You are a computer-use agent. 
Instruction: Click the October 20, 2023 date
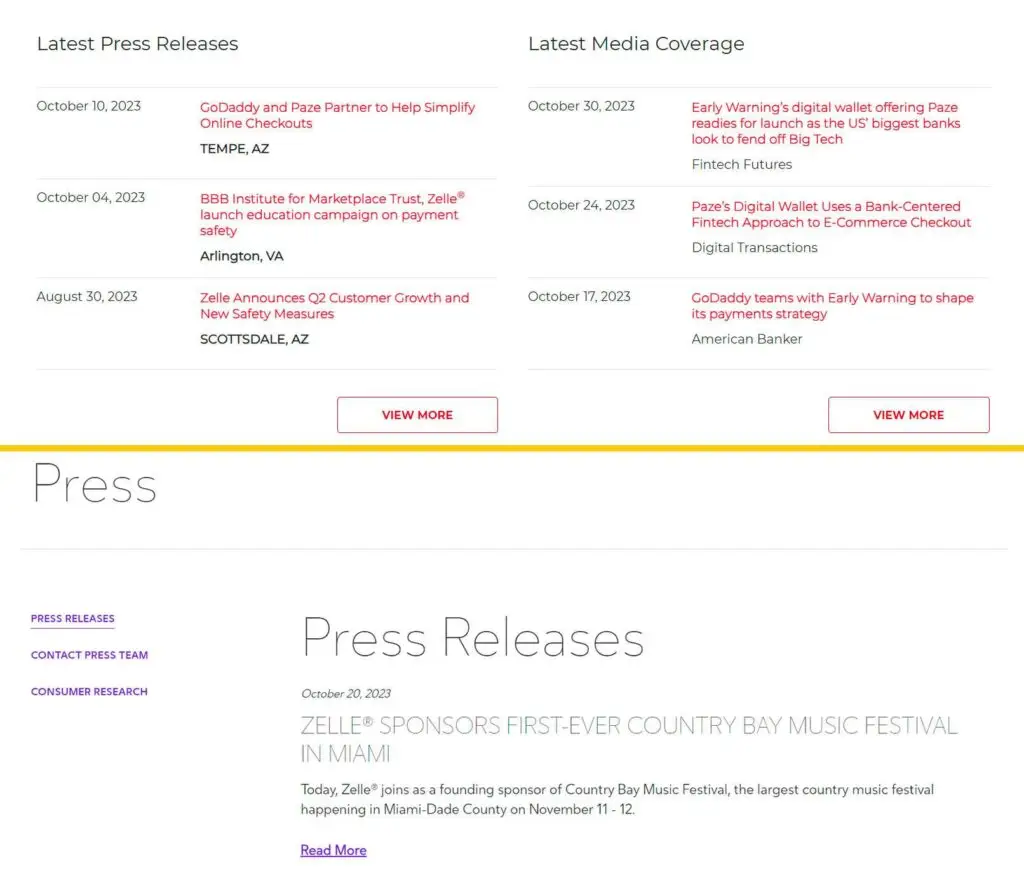[345, 693]
